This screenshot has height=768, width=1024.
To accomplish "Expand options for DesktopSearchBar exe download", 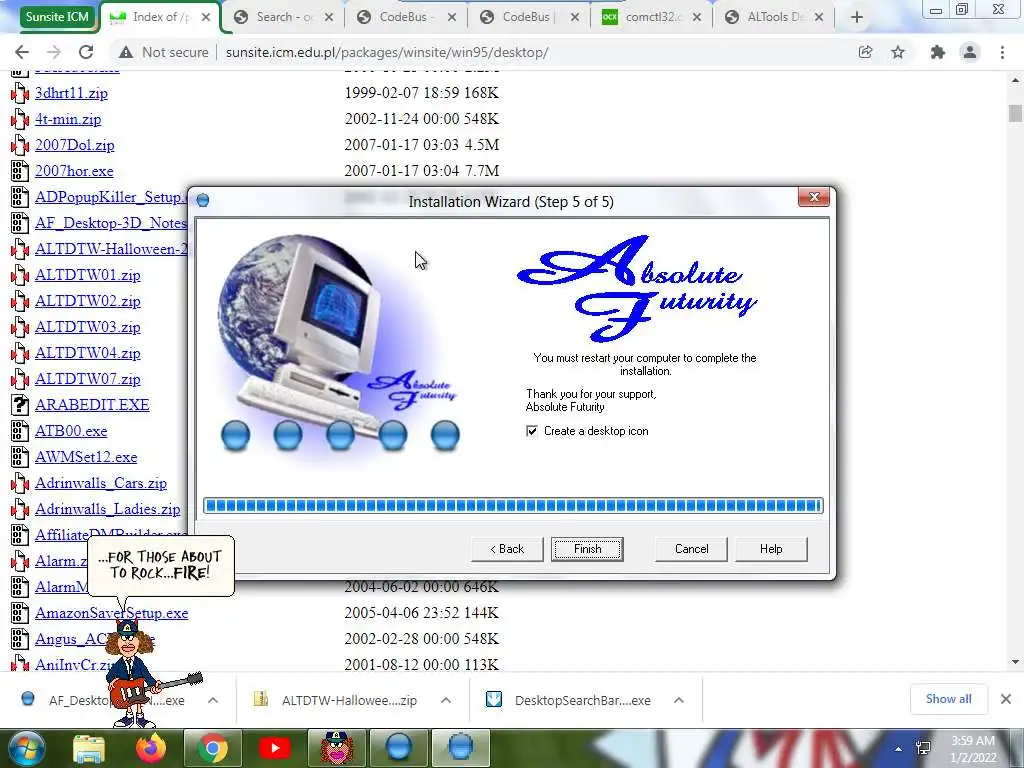I will coord(679,700).
